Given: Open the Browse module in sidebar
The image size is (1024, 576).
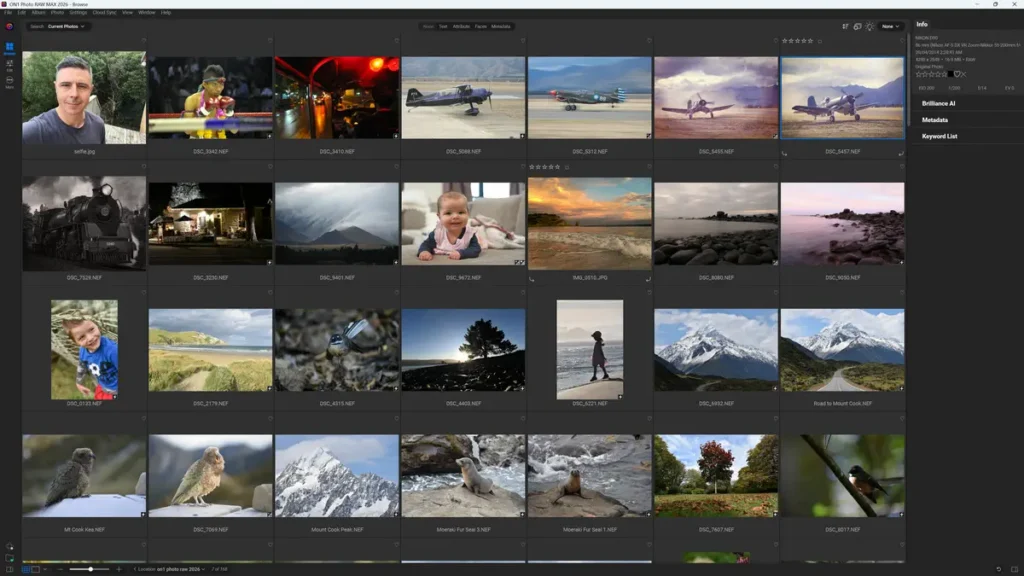Looking at the screenshot, I should coord(9,48).
